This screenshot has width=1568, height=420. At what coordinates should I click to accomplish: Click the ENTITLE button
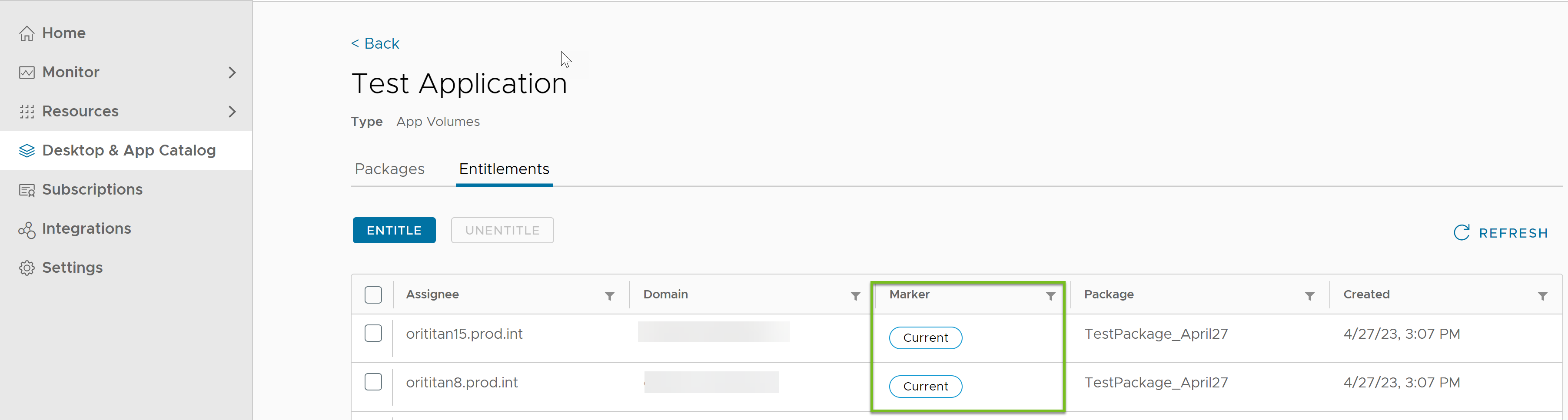[x=394, y=230]
